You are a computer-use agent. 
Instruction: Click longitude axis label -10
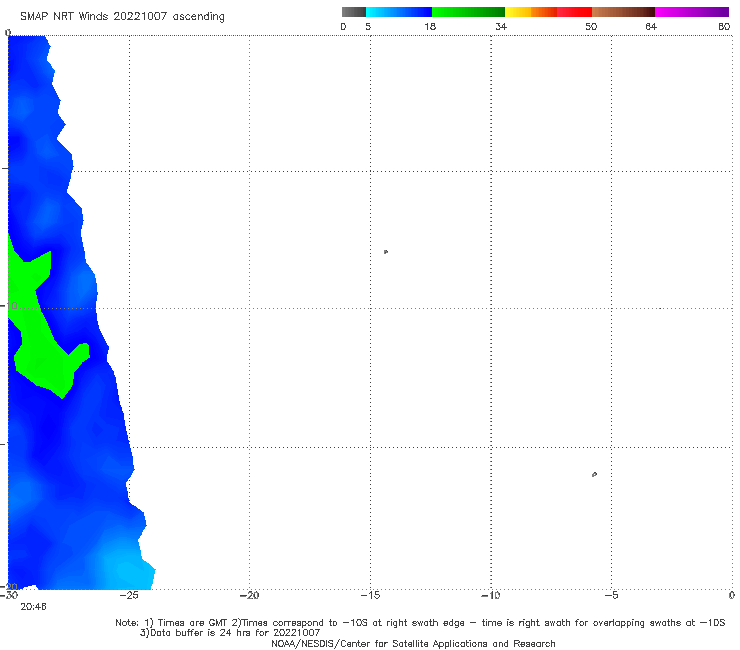tap(491, 595)
